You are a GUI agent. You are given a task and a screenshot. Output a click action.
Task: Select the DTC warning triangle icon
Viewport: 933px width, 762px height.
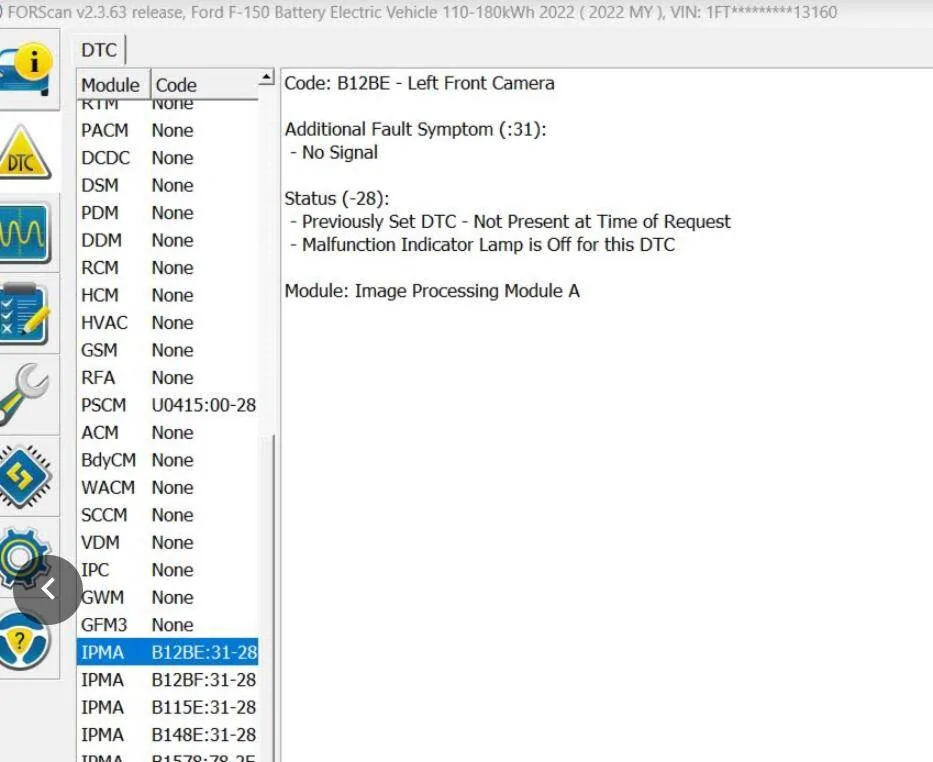[x=22, y=157]
